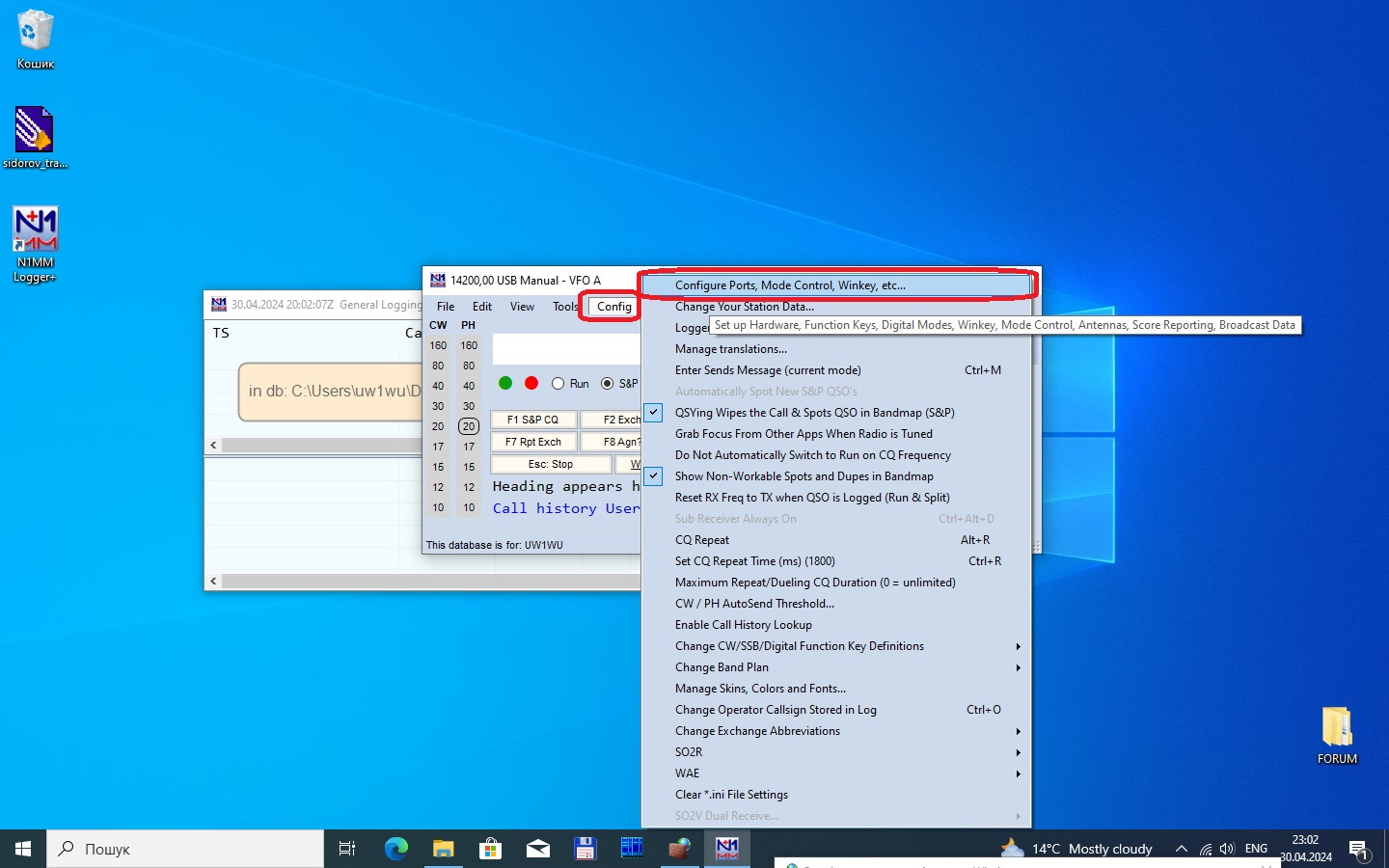Open the notification center icon
This screenshot has width=1389, height=868.
coord(1359,851)
